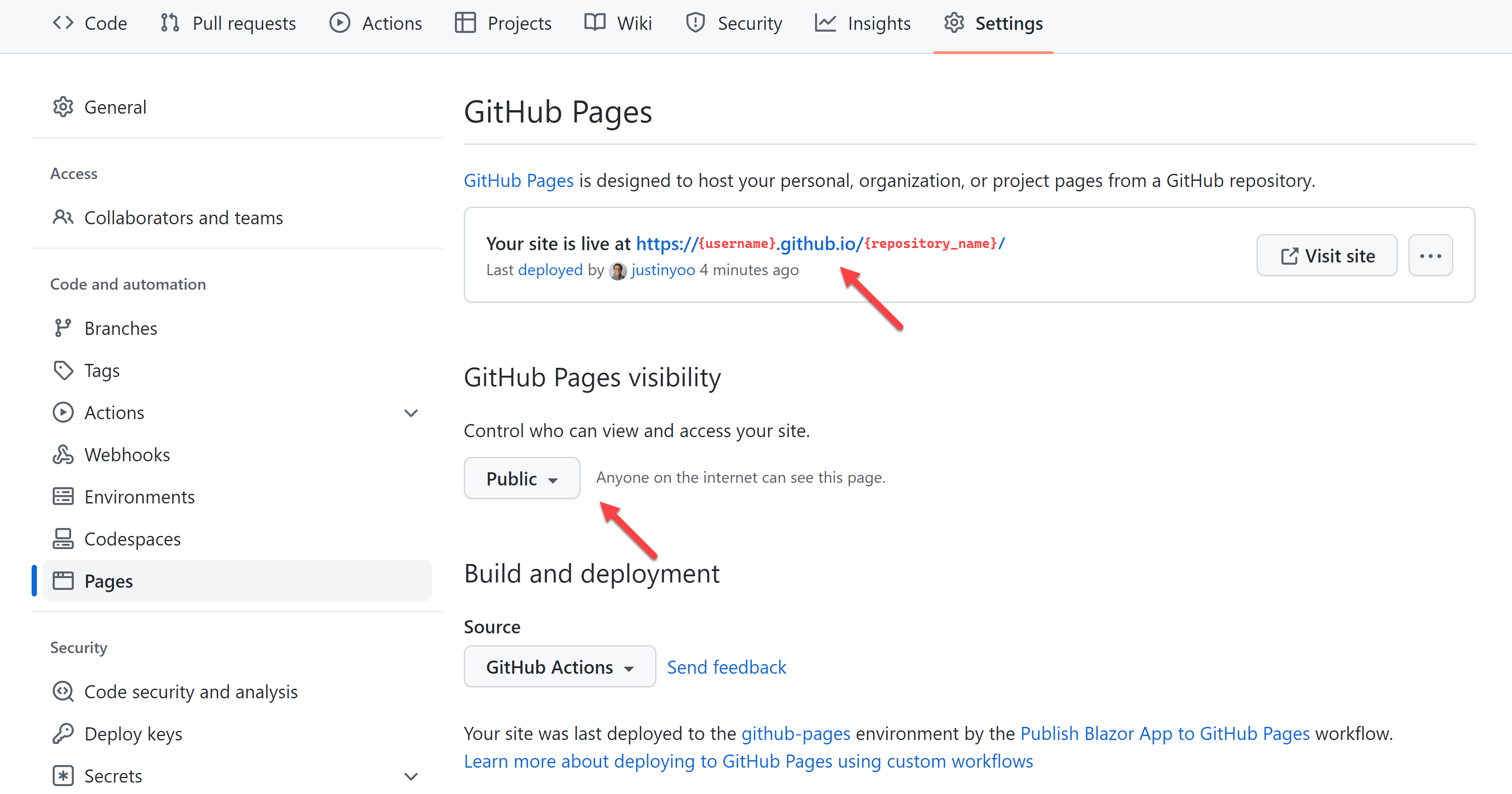Expand the Actions section in sidebar
This screenshot has height=794, width=1512.
pos(411,413)
